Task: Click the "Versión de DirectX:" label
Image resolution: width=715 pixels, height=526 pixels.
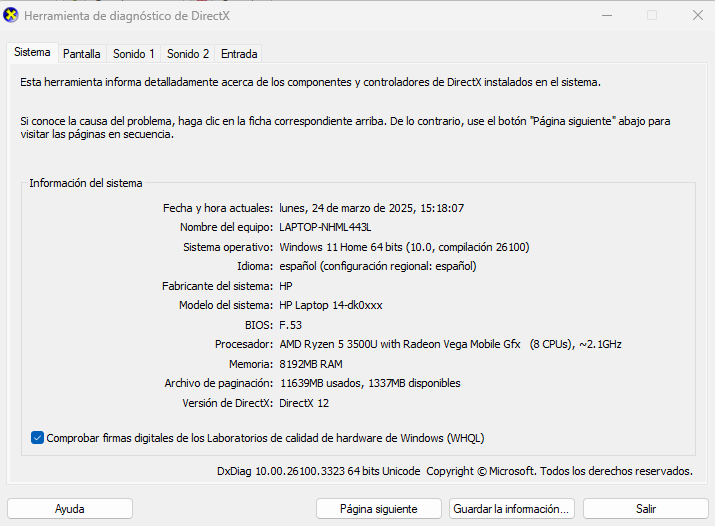Action: pyautogui.click(x=228, y=403)
